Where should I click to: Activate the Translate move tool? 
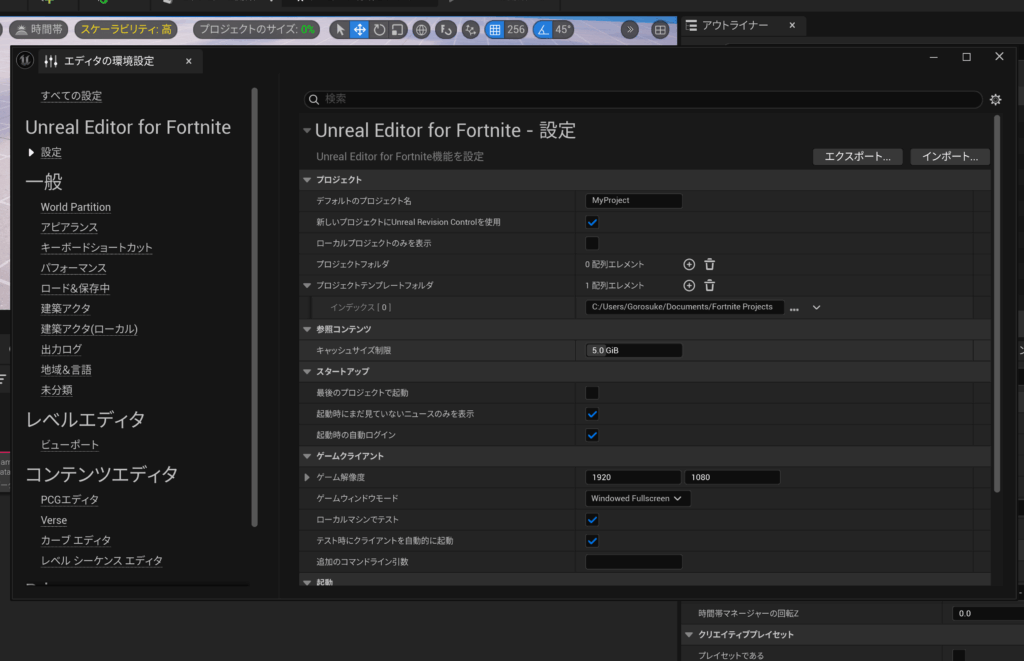pyautogui.click(x=359, y=29)
